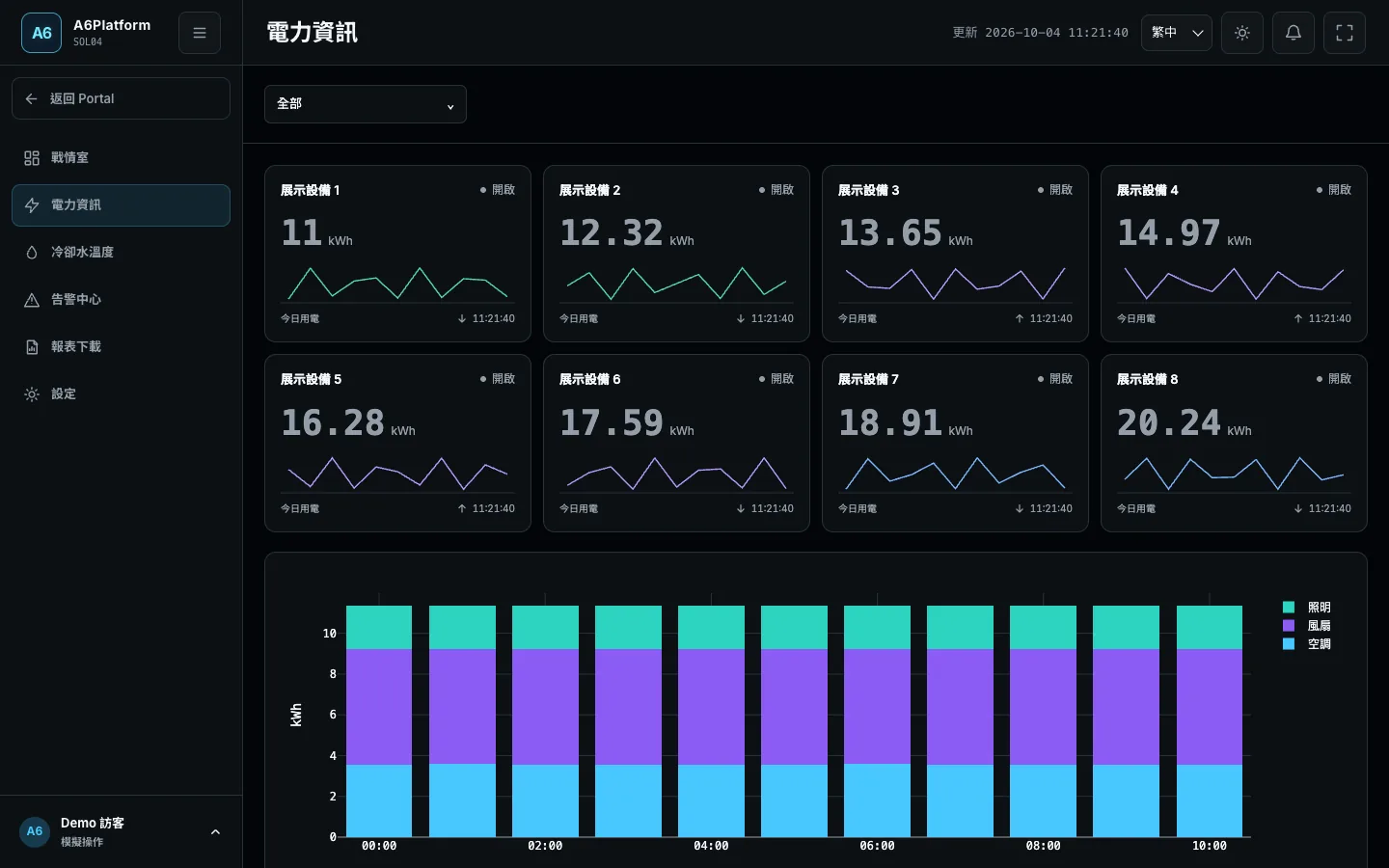Toggle the sidebar hamburger menu

tap(200, 33)
